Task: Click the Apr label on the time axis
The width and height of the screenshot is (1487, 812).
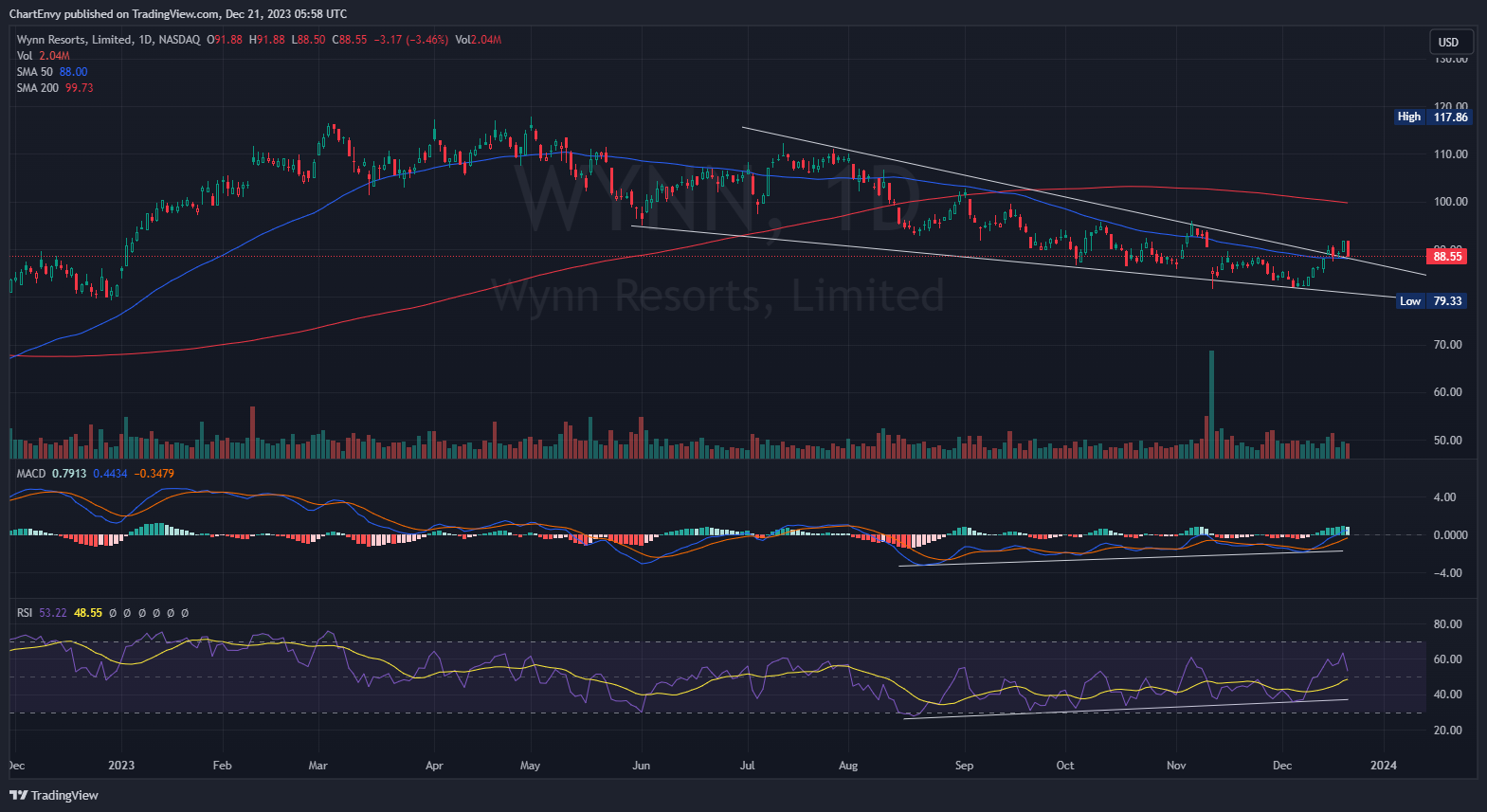Action: click(x=434, y=766)
